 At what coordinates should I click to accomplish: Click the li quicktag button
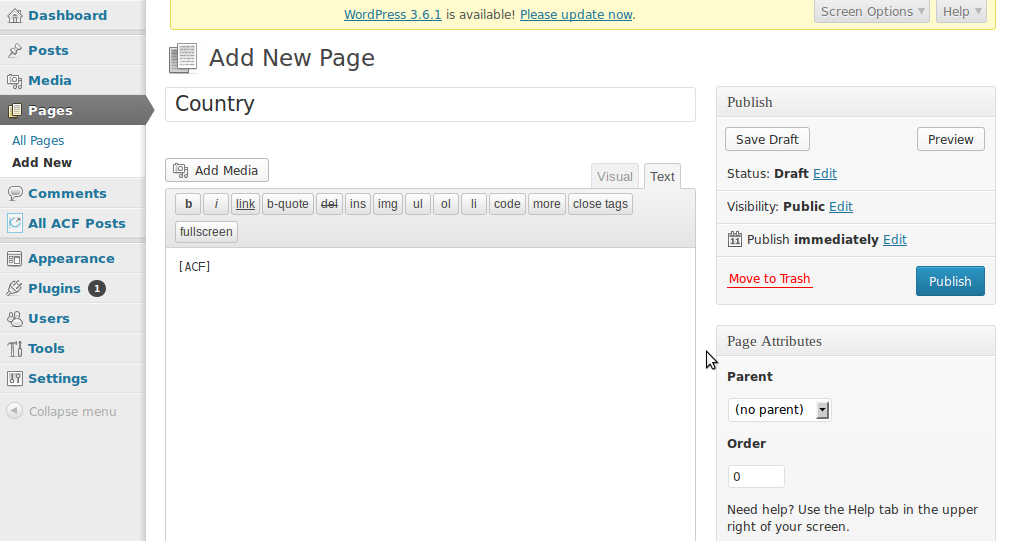point(474,204)
